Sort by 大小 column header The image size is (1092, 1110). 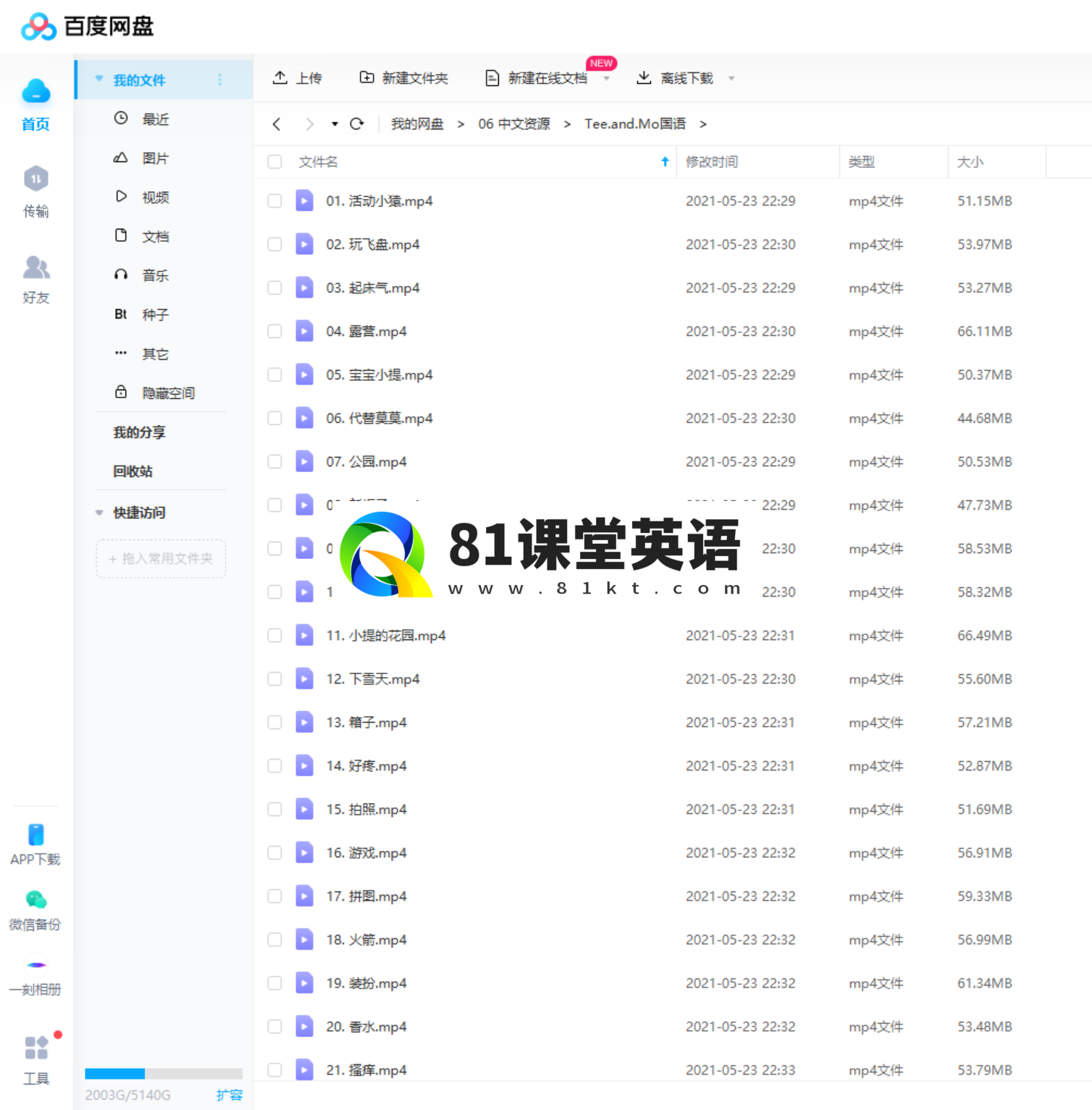point(970,161)
